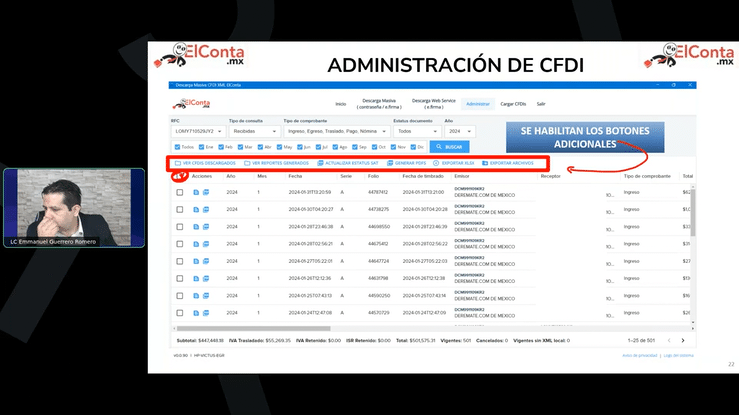Click timestamp 2024-01-31T13:20:59 in Fecha column
This screenshot has width=739, height=415.
coord(310,192)
